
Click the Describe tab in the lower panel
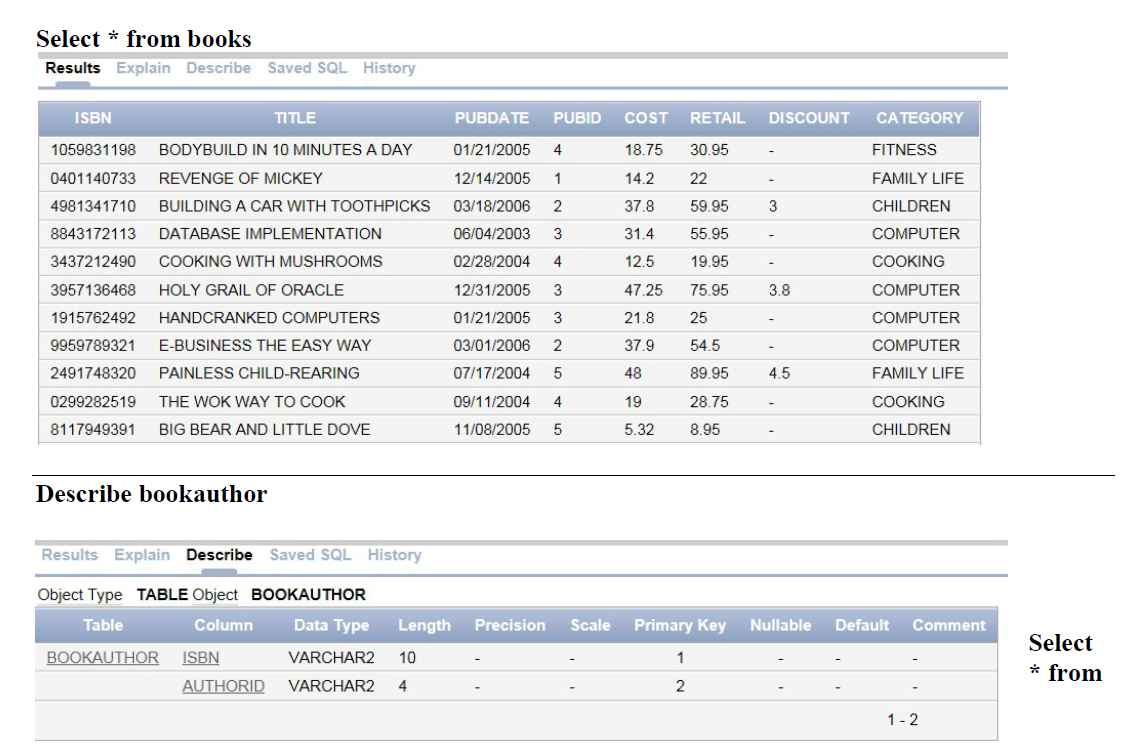[x=219, y=554]
